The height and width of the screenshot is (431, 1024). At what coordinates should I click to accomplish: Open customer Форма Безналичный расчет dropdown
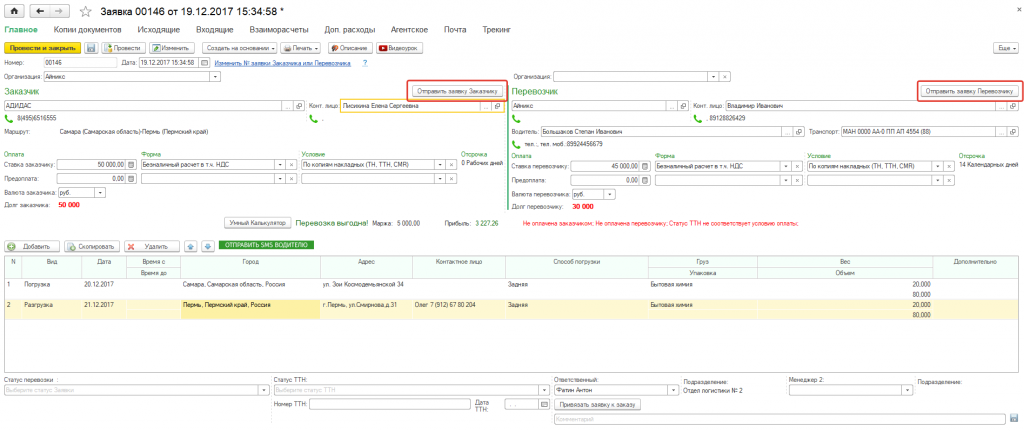pos(281,165)
